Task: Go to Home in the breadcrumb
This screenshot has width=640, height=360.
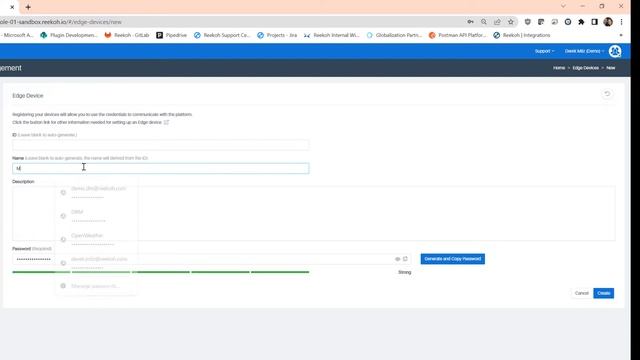Action: coord(559,68)
